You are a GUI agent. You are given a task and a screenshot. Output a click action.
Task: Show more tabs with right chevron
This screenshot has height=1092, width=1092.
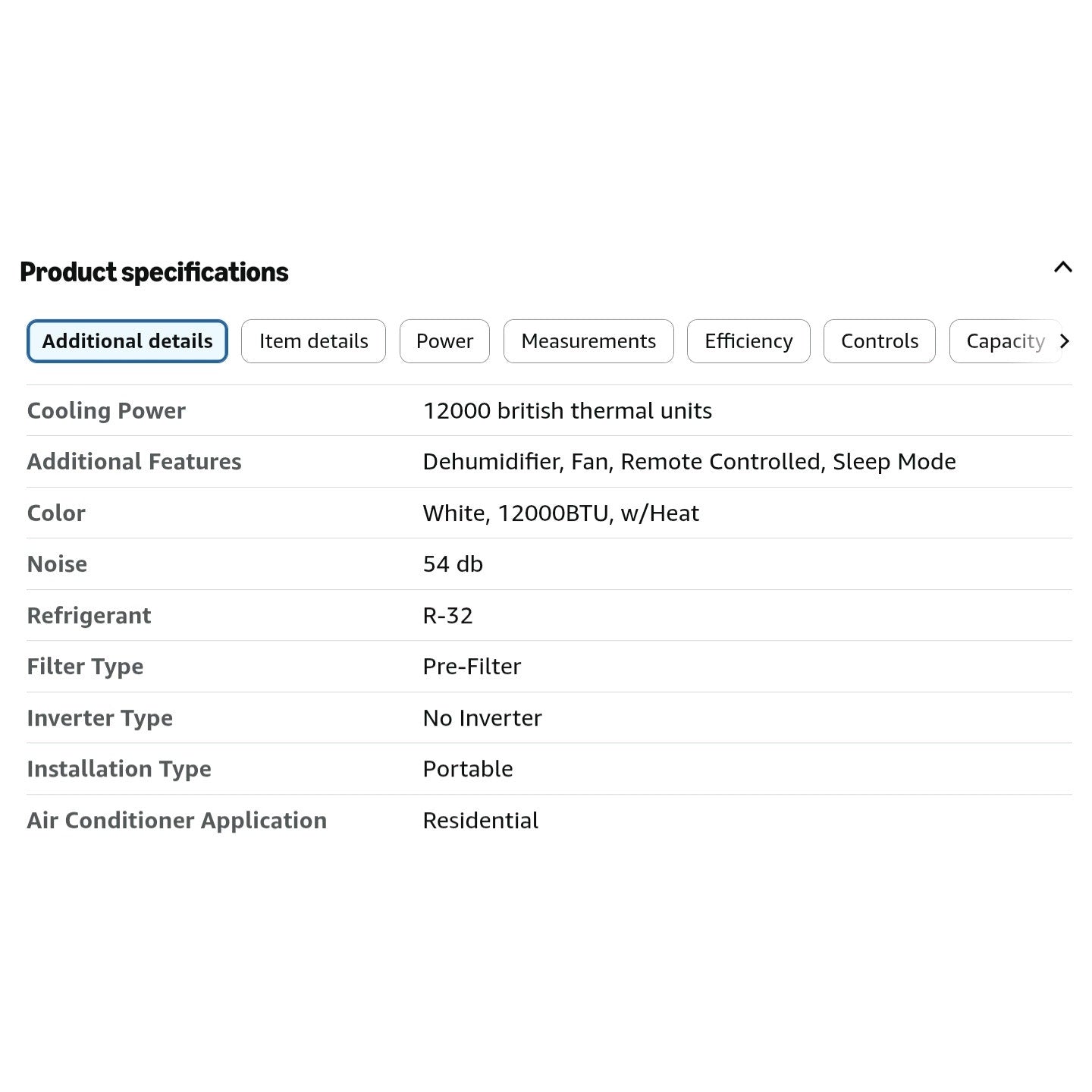[x=1065, y=341]
